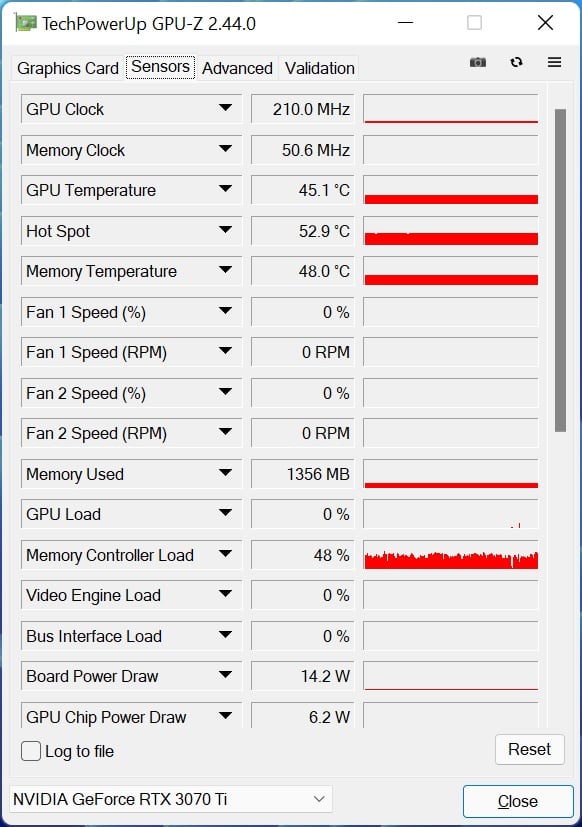This screenshot has width=582, height=827.
Task: Open the hamburger menu icon
Action: point(554,62)
